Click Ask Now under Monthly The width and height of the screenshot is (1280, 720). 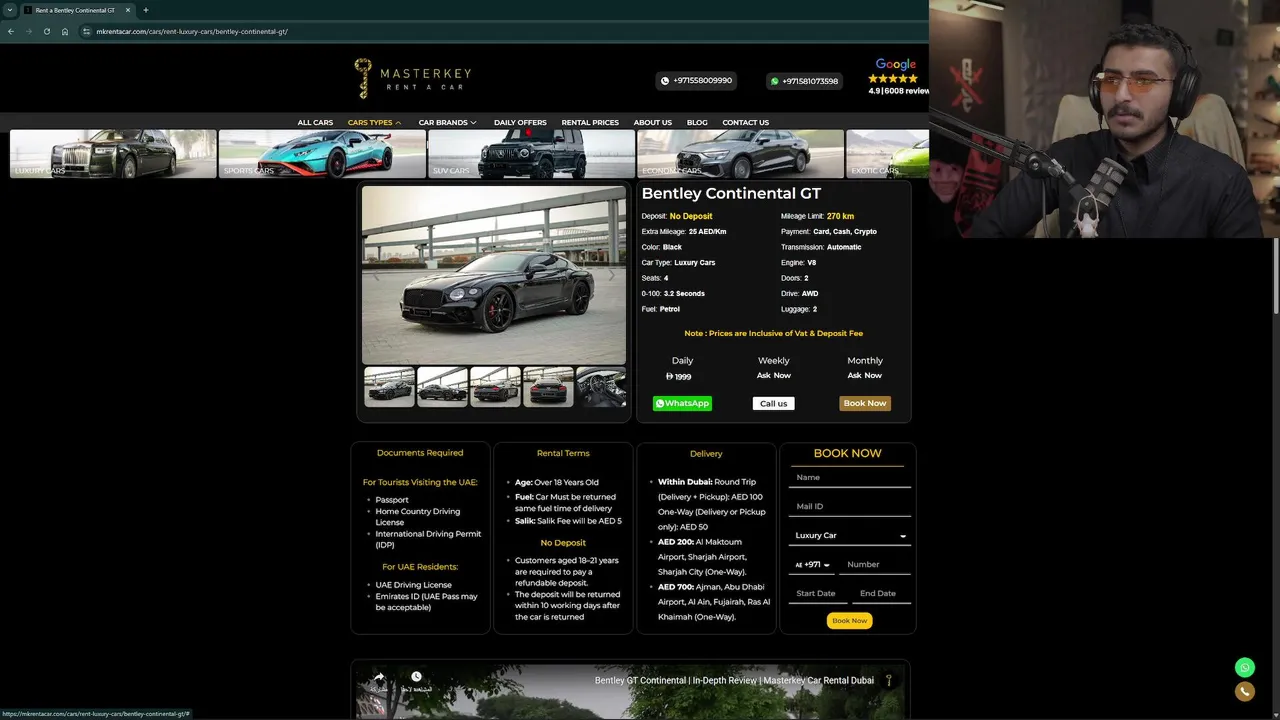(x=865, y=375)
